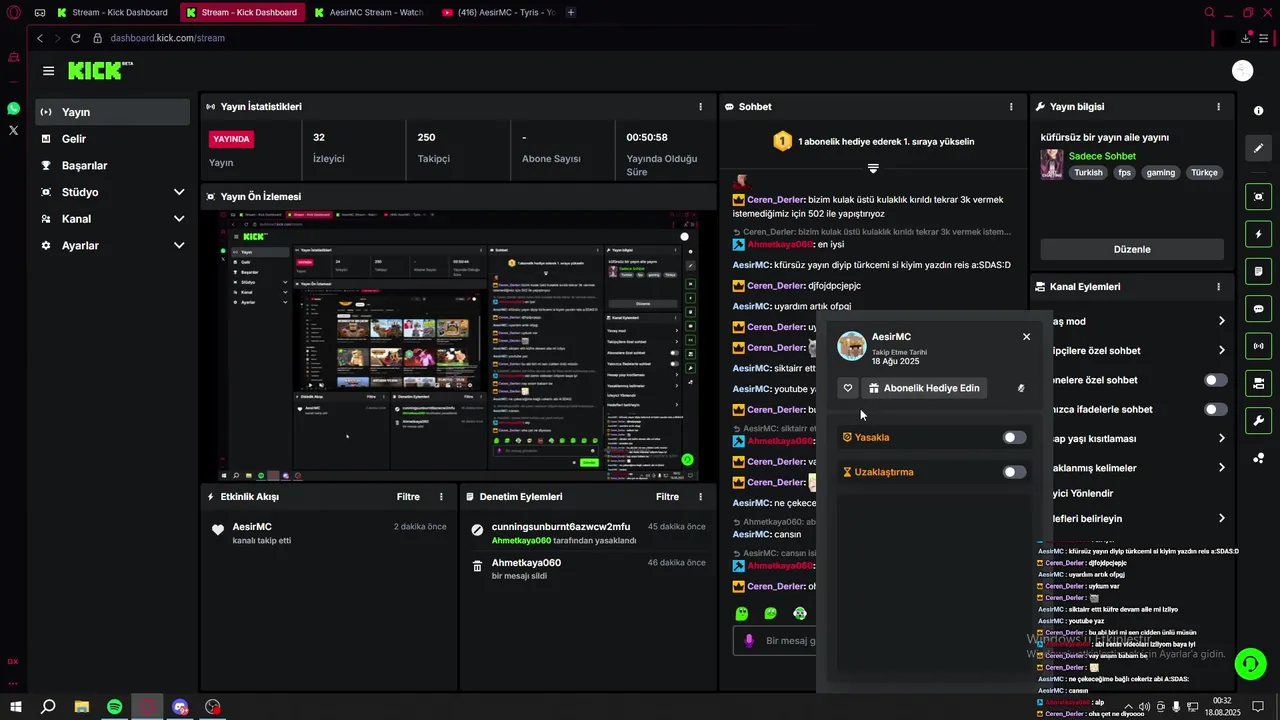Toggle the Uzaklaştırma switch

click(1014, 472)
